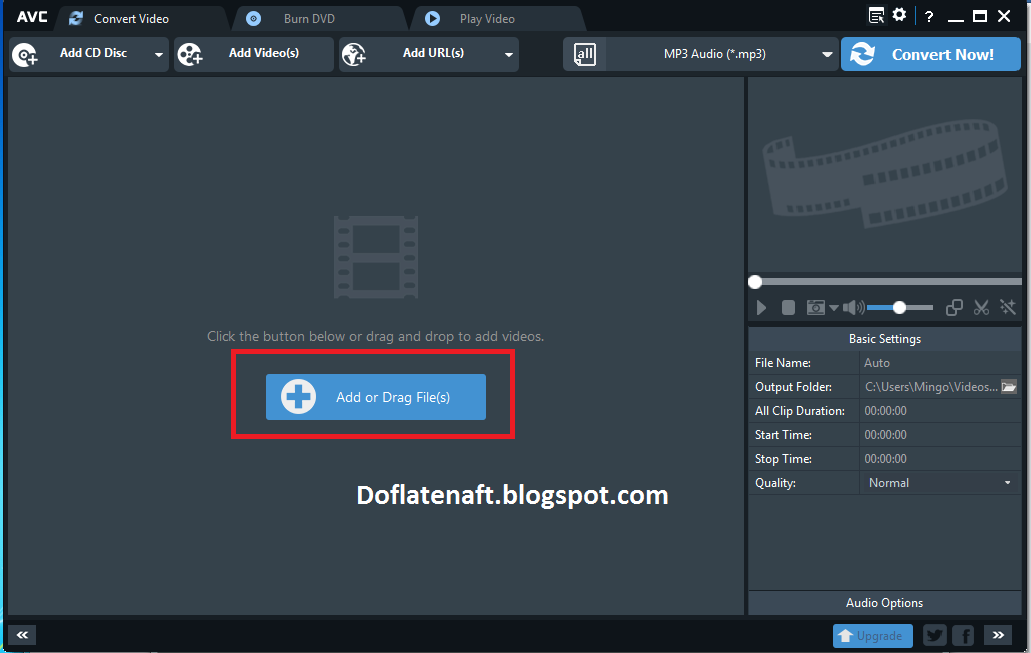Click the plus icon on Add Files button

(x=299, y=397)
